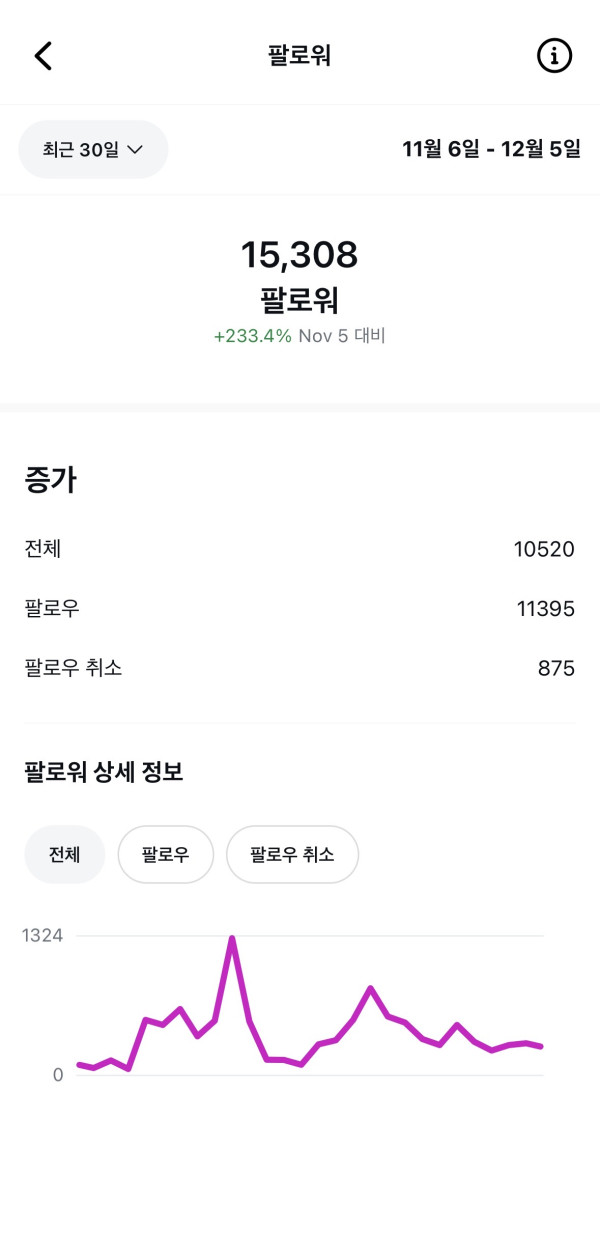This screenshot has height=1233, width=600.
Task: Click the 팔로워 상세 정보 heading
Action: click(103, 772)
